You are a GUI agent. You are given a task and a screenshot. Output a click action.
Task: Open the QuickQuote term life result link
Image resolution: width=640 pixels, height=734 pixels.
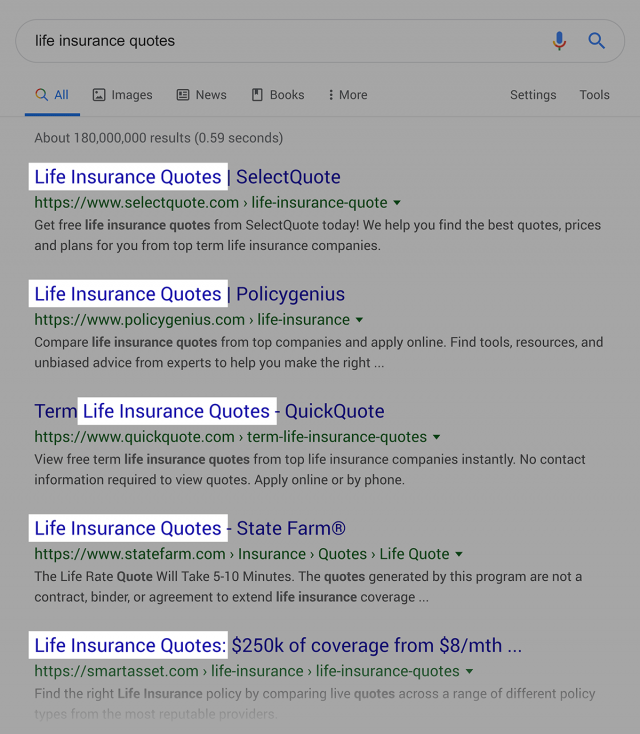tap(209, 411)
